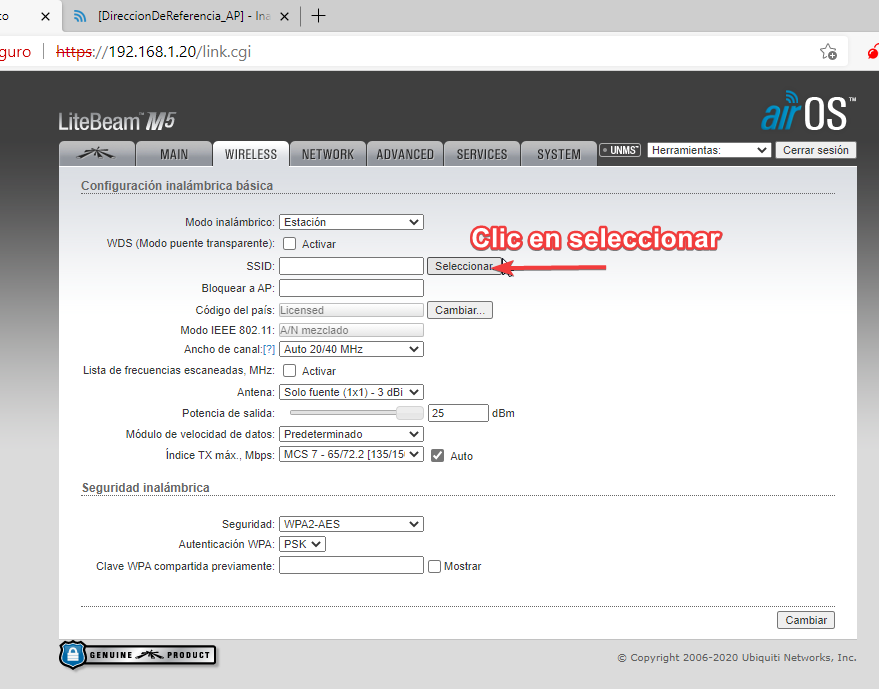
Task: Click the airOS logo
Action: click(808, 113)
